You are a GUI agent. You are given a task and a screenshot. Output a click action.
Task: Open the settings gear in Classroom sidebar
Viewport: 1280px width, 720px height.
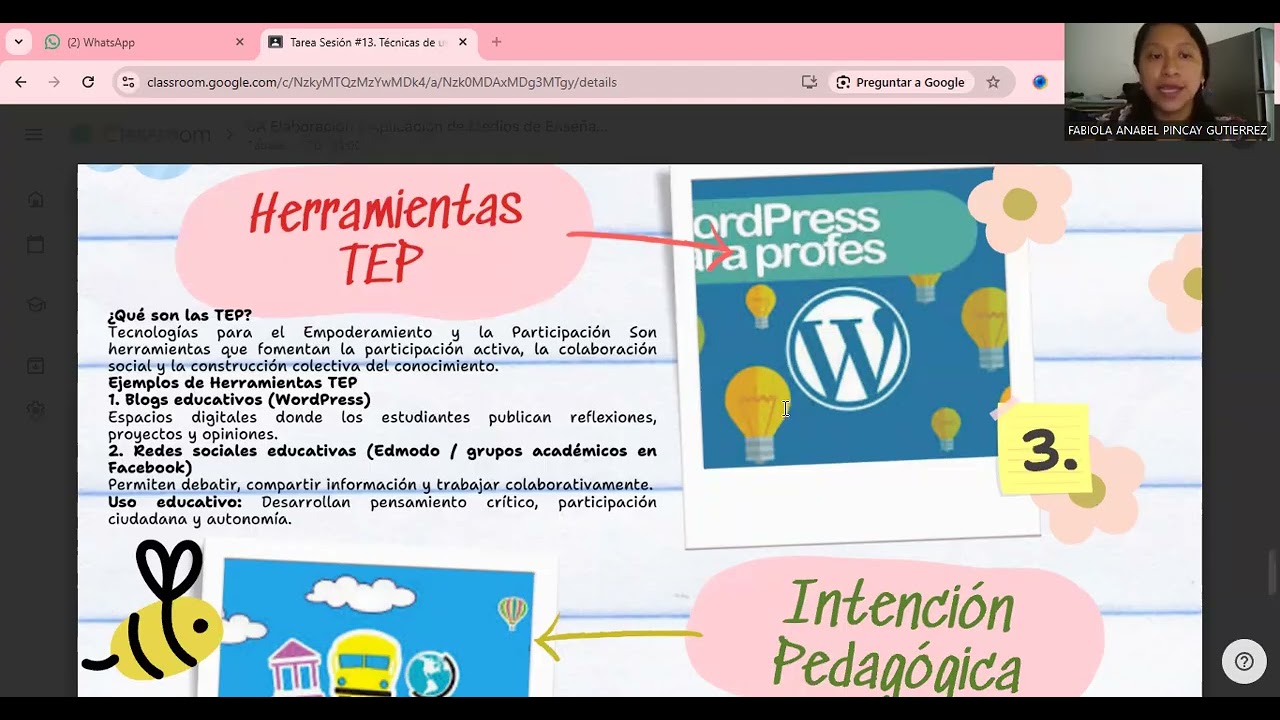point(35,409)
